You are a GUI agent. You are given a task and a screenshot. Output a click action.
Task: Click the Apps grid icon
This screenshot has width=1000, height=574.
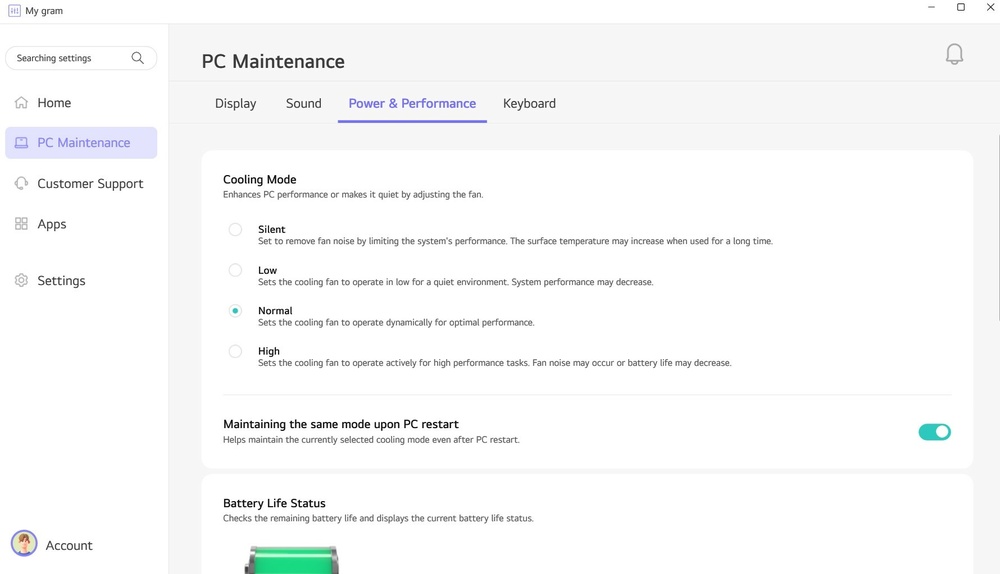[x=21, y=224]
